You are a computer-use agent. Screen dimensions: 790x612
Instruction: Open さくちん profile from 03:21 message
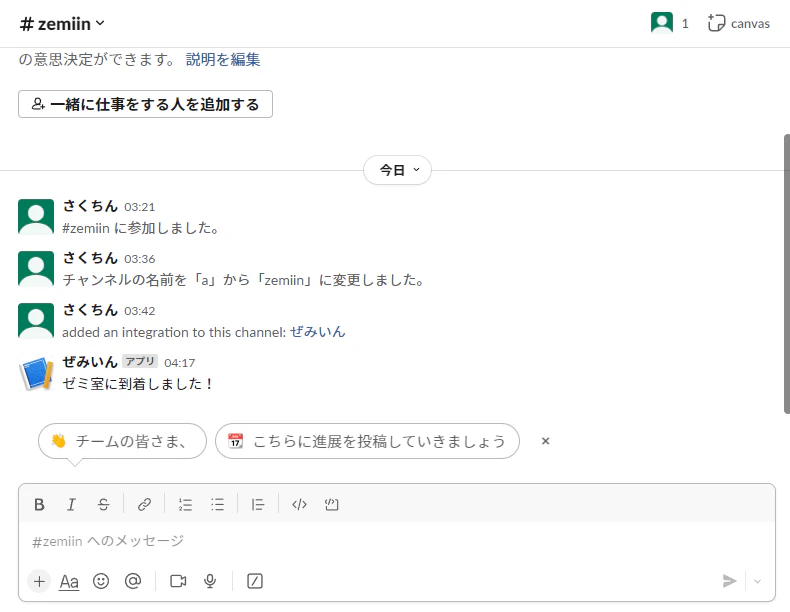click(90, 206)
